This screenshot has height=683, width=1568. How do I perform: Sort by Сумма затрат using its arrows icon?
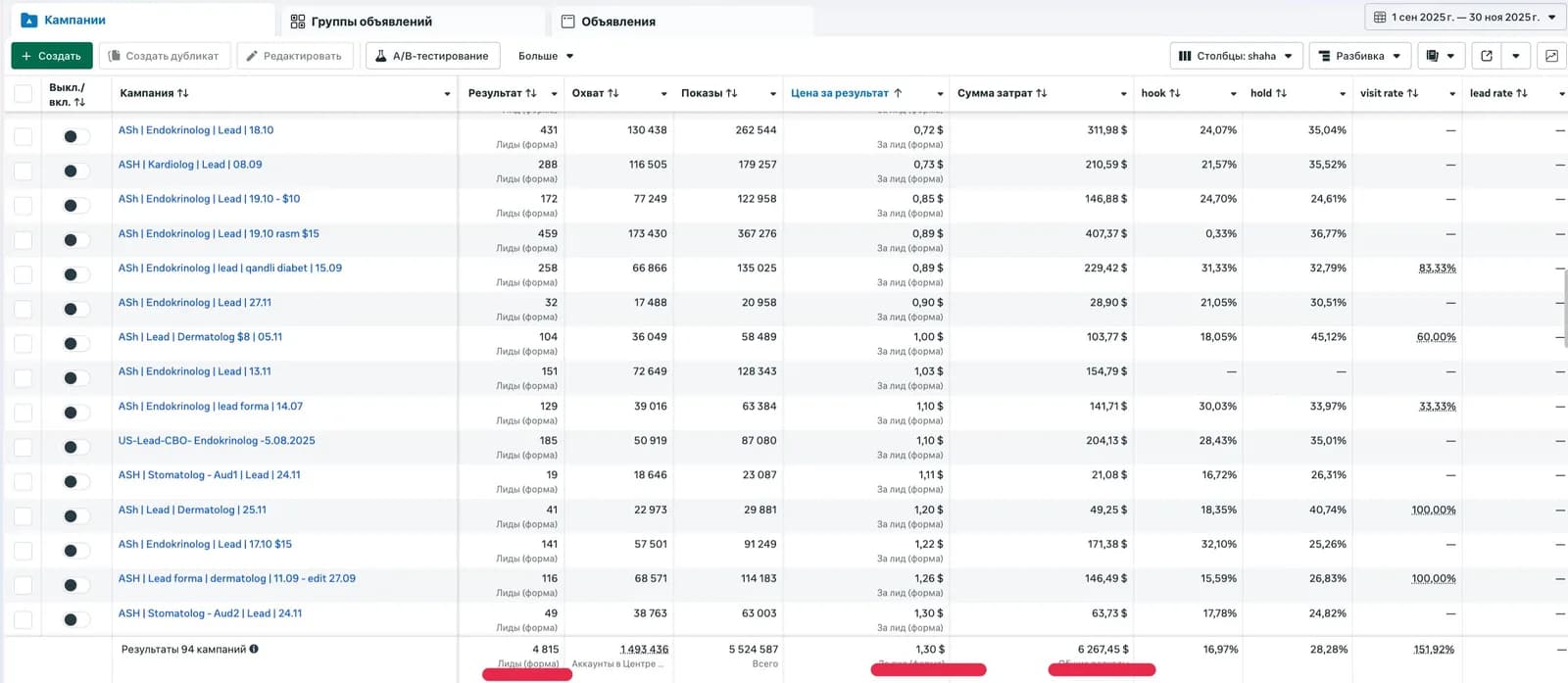coord(1042,93)
